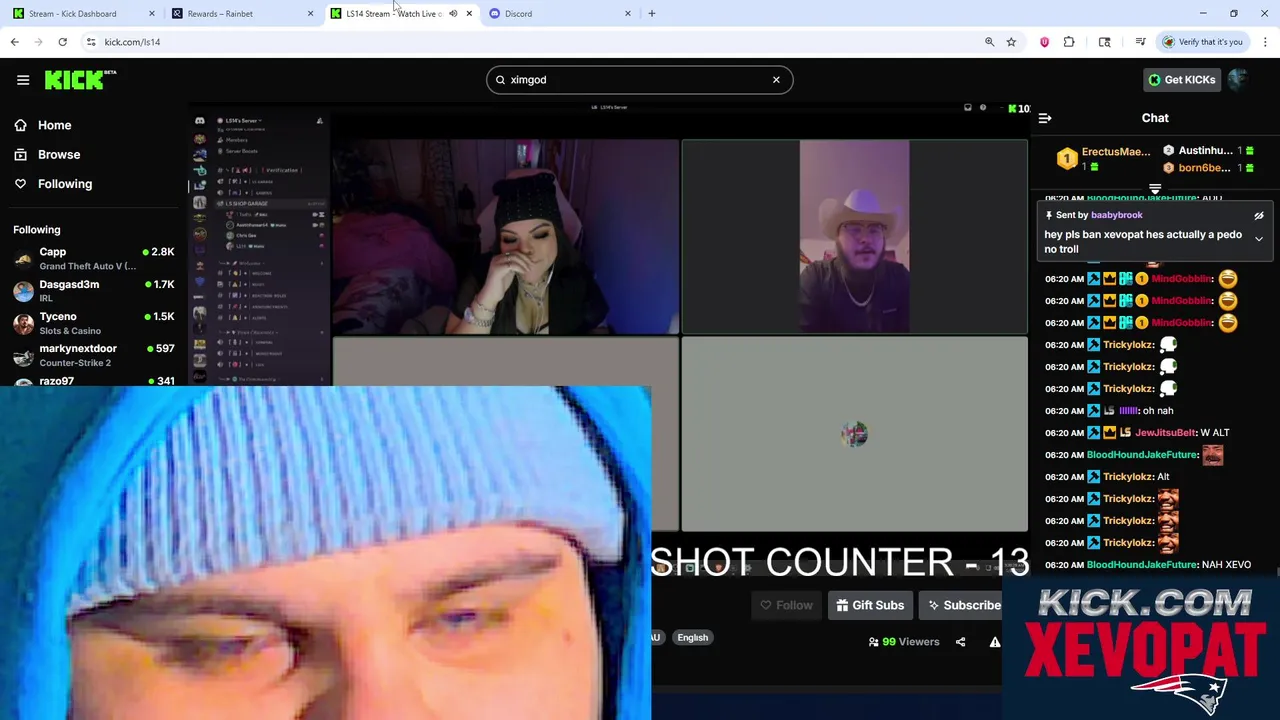Expand the pinned message chevron
Viewport: 1280px width, 720px height.
point(1259,239)
